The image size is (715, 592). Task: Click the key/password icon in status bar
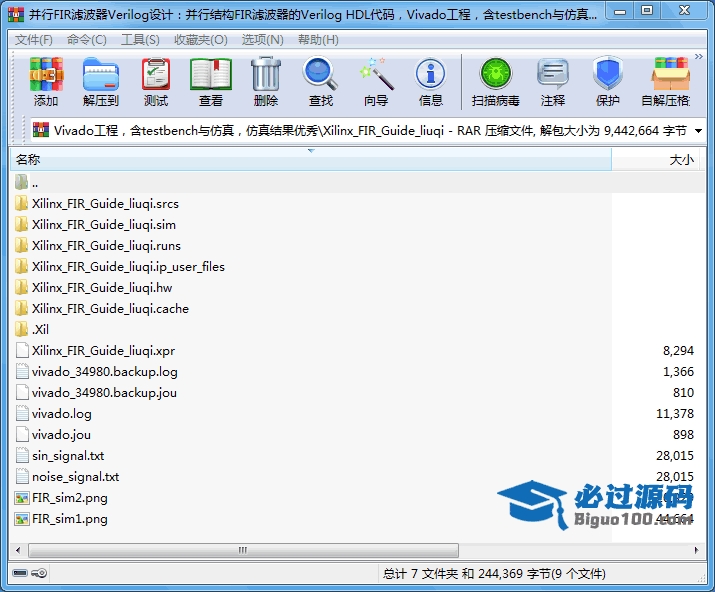(x=39, y=573)
